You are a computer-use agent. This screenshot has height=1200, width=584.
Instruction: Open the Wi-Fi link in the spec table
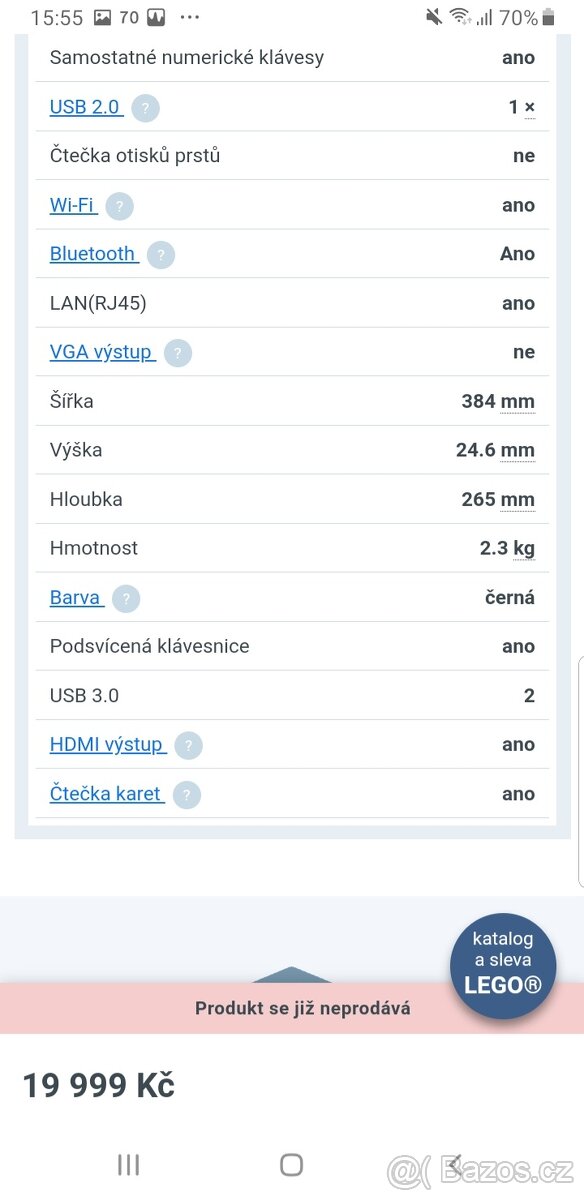(x=72, y=205)
